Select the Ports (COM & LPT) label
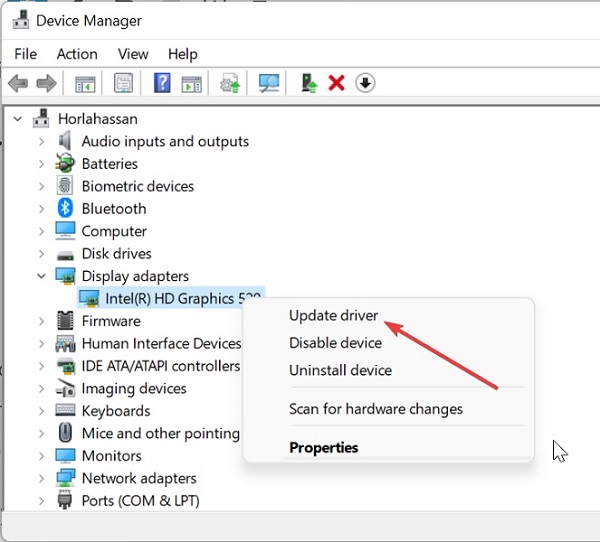The height and width of the screenshot is (542, 600). (140, 501)
